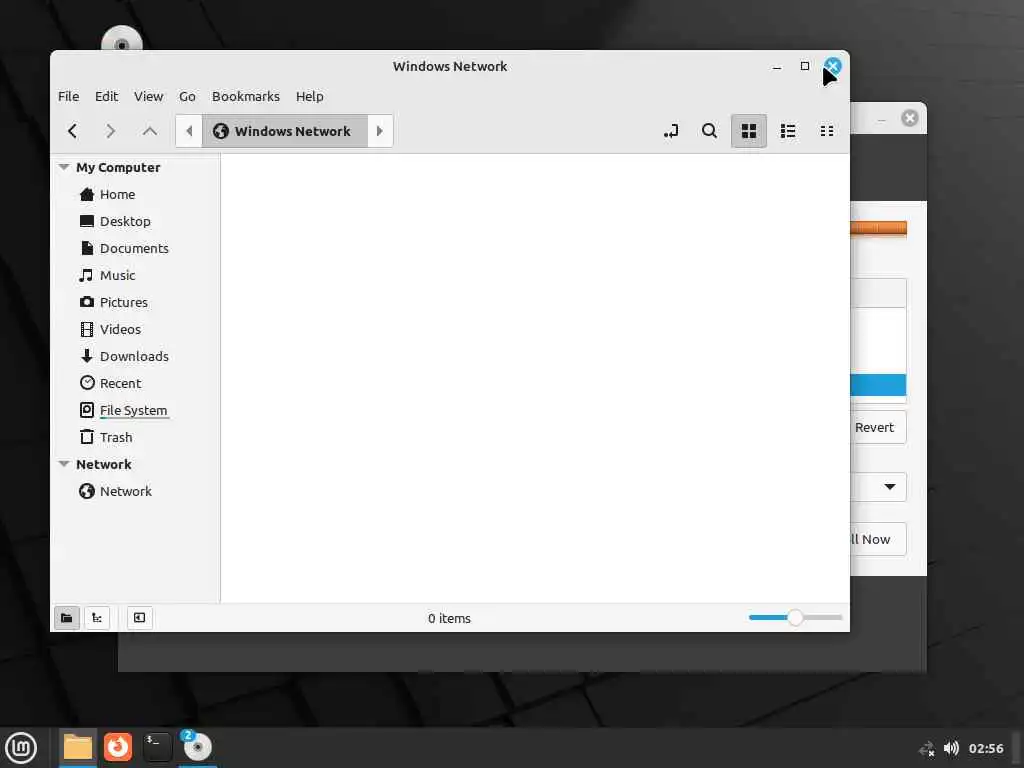Collapse the My Computer sidebar section
The image size is (1024, 768).
64,167
